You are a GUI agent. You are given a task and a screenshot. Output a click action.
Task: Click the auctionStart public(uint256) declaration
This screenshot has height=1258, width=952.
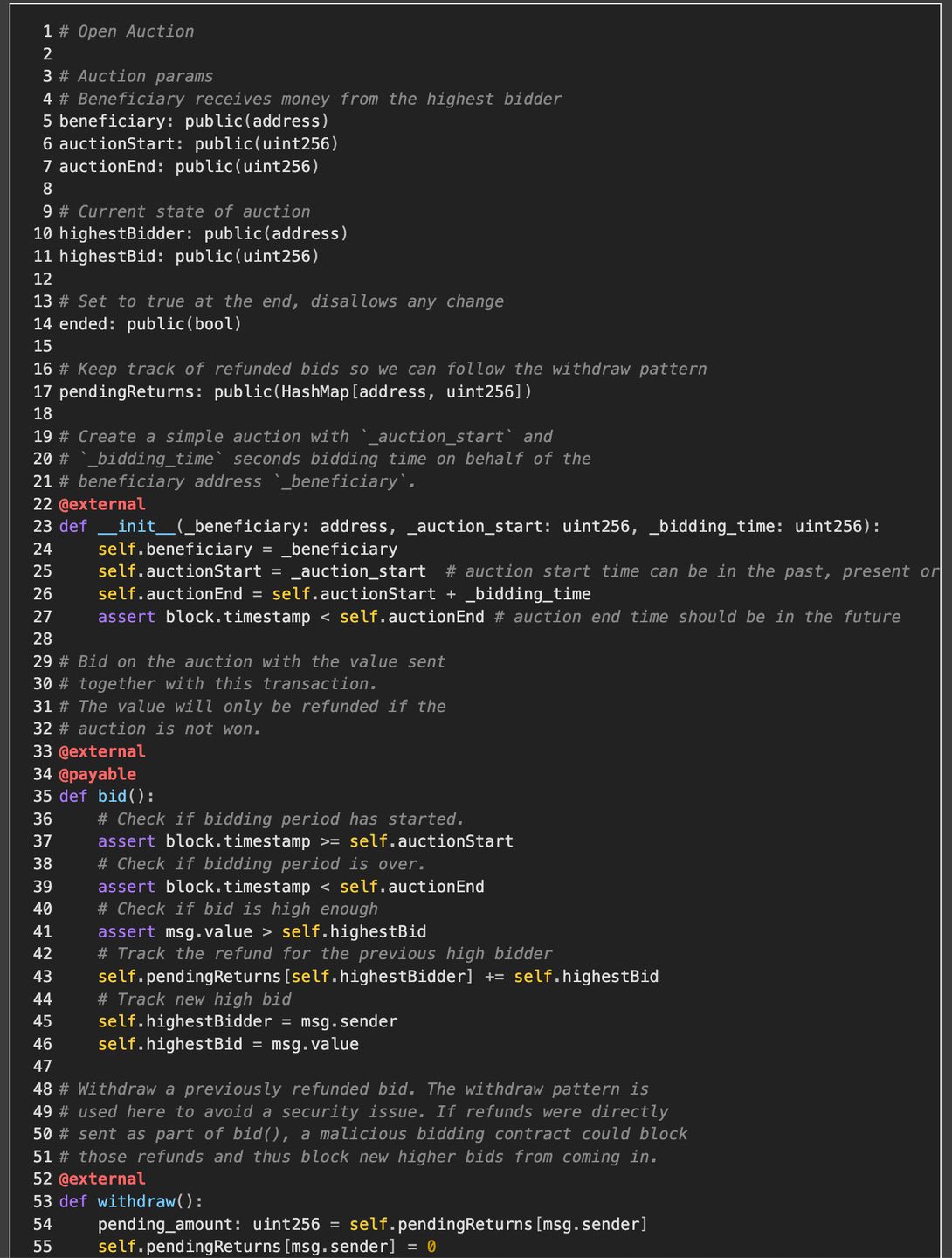(198, 144)
